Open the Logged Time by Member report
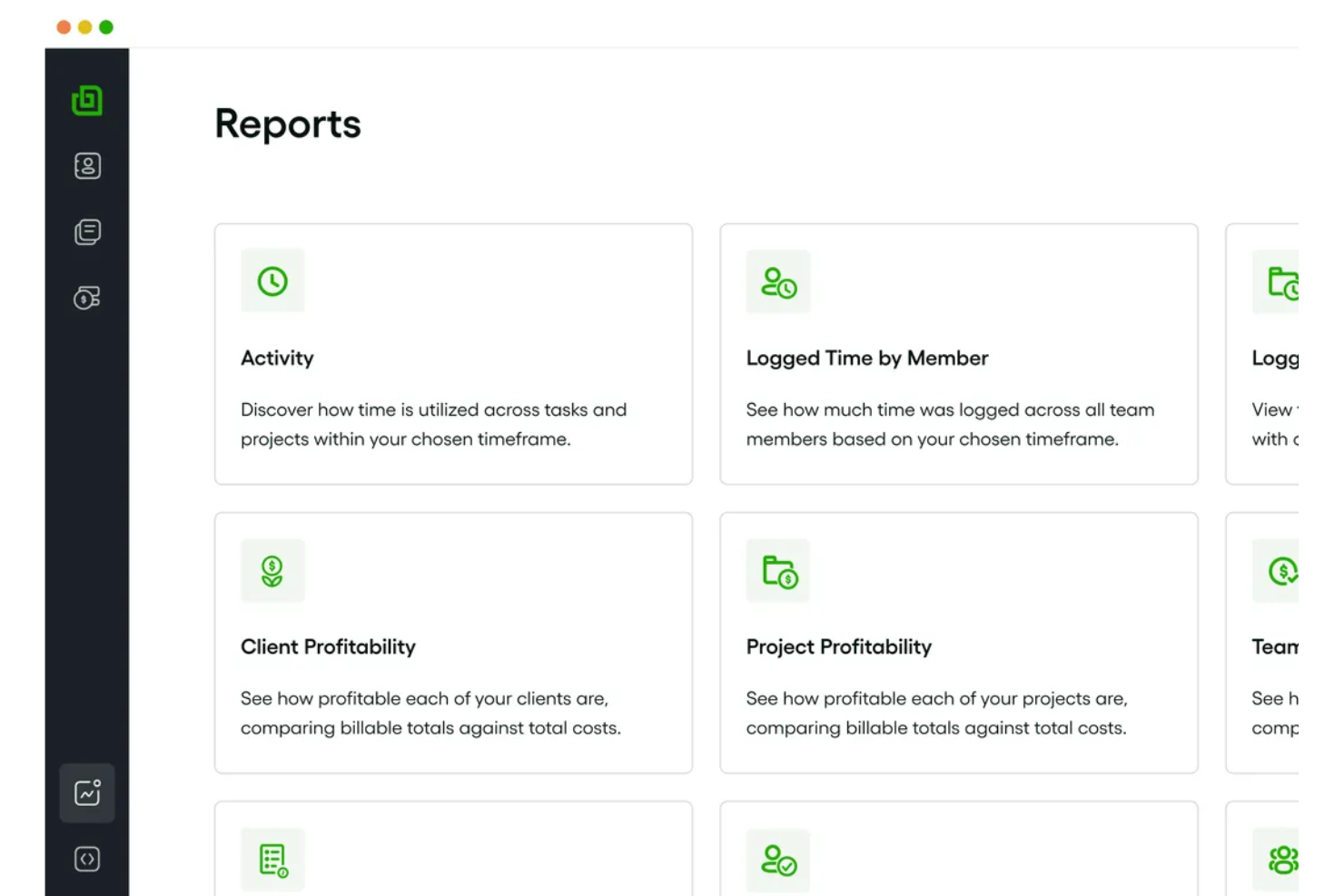The height and width of the screenshot is (896, 1344). [x=867, y=359]
